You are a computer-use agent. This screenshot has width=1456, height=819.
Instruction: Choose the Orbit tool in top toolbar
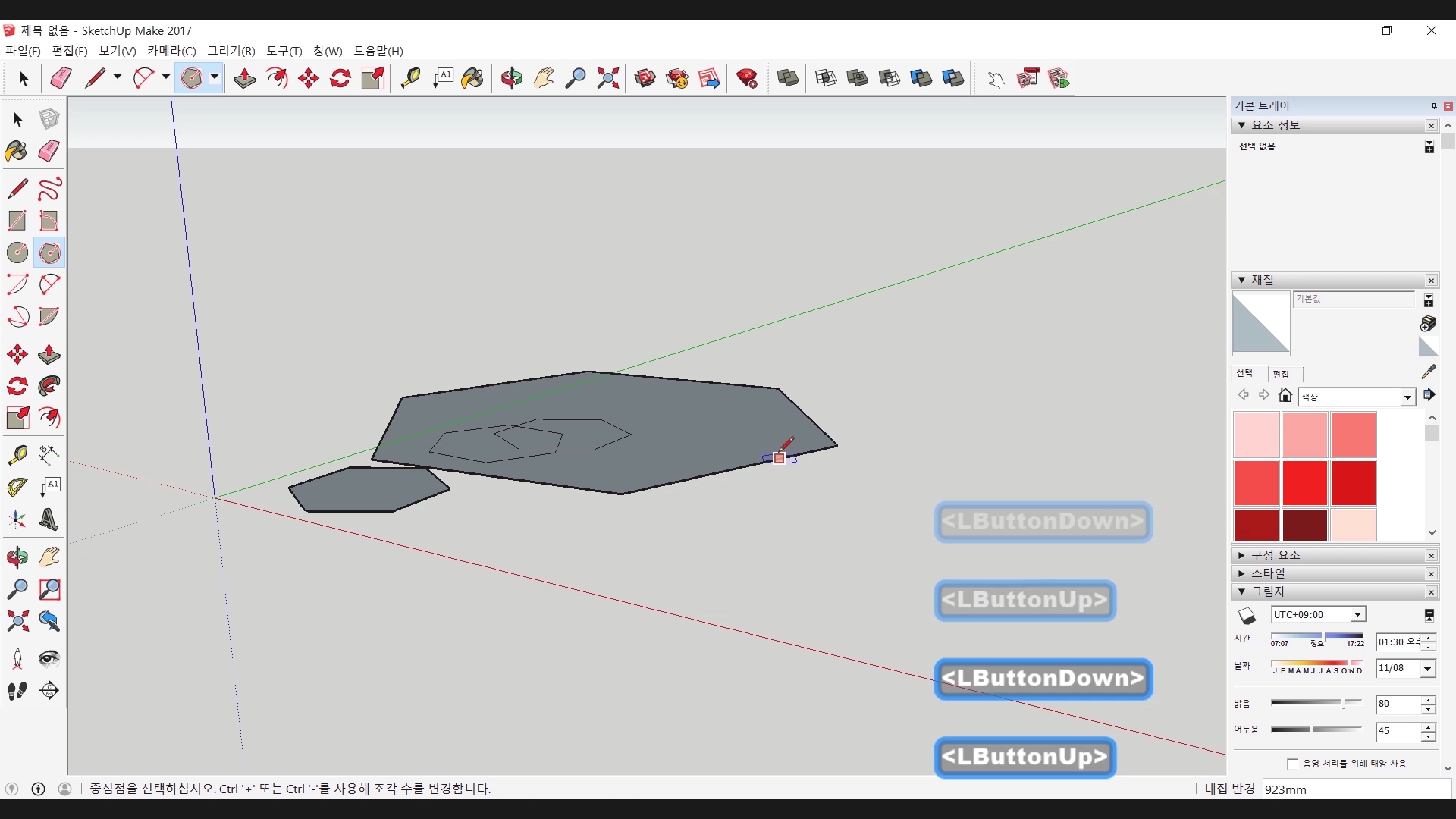[x=512, y=78]
